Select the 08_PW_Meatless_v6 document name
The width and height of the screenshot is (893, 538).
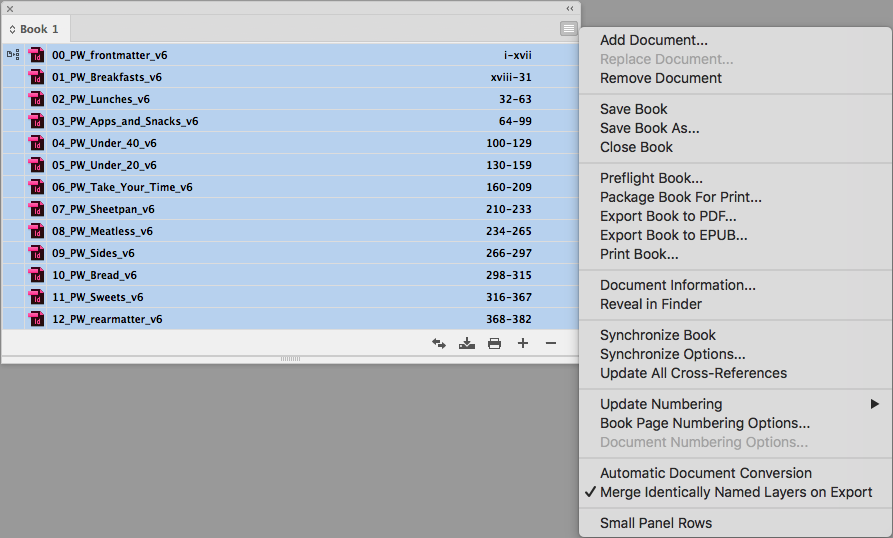point(103,231)
